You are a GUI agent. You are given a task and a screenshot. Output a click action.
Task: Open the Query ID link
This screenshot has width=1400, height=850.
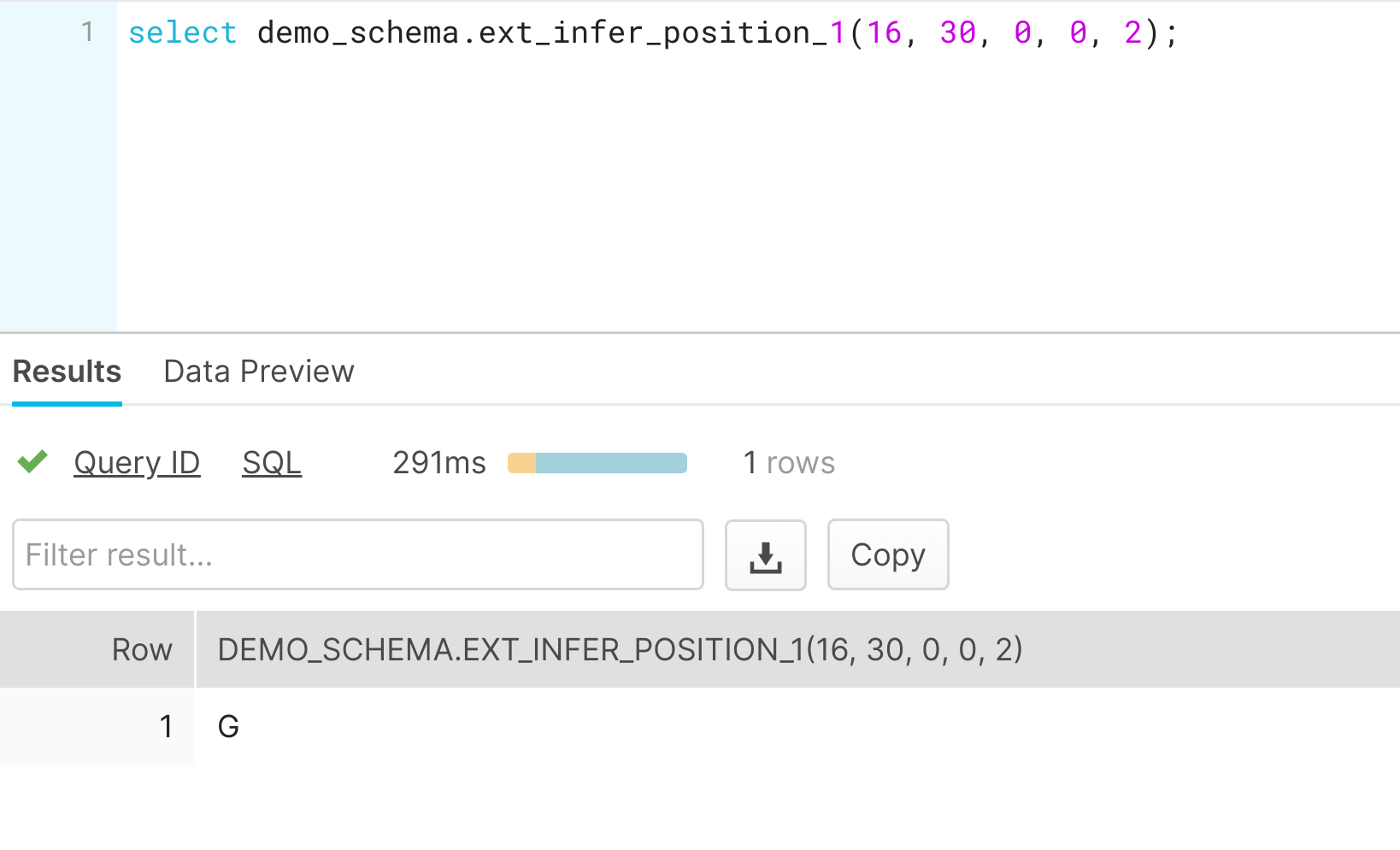tap(137, 462)
